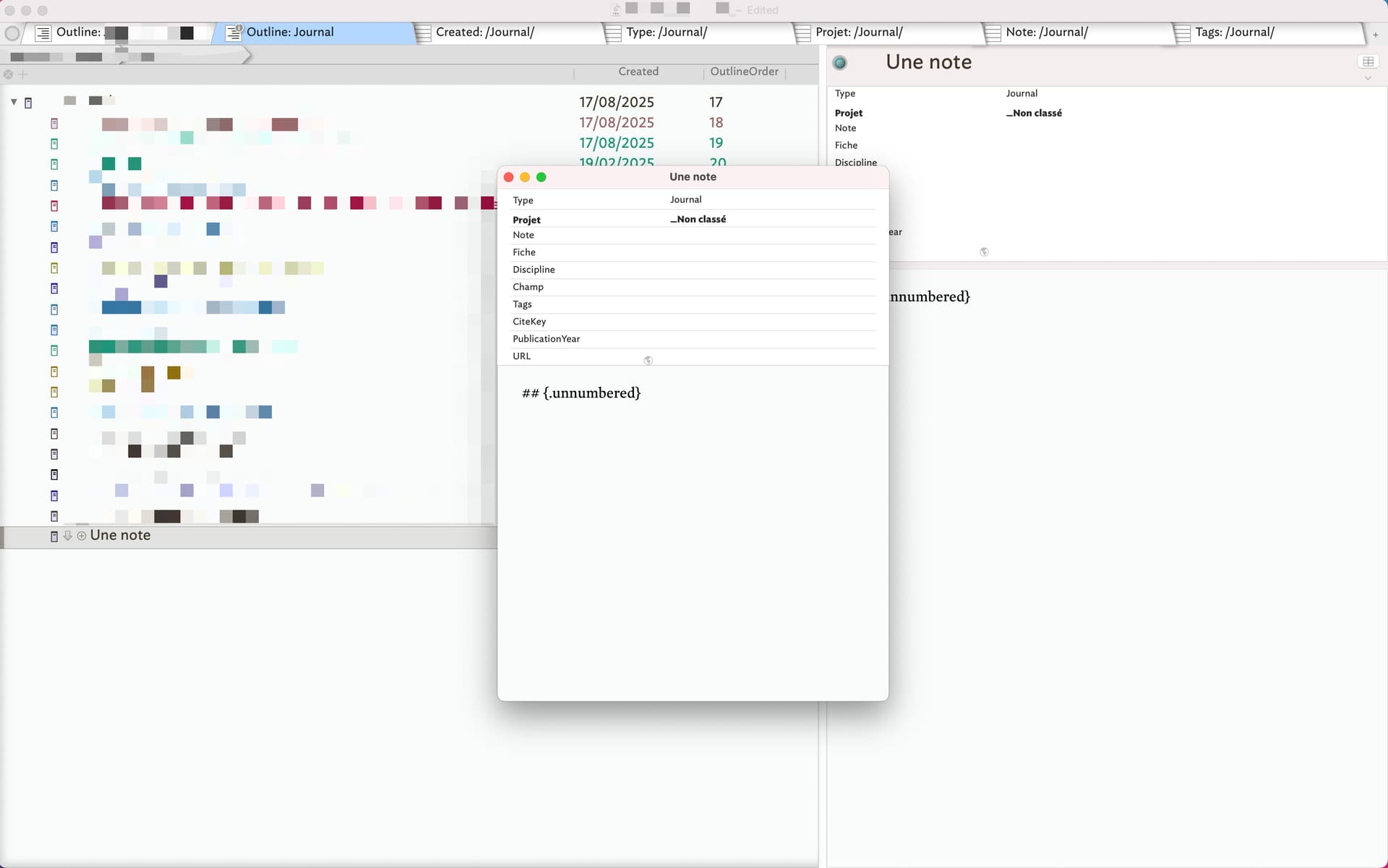Click the teal badge circle beside Une note title
The height and width of the screenshot is (868, 1388).
(x=839, y=63)
